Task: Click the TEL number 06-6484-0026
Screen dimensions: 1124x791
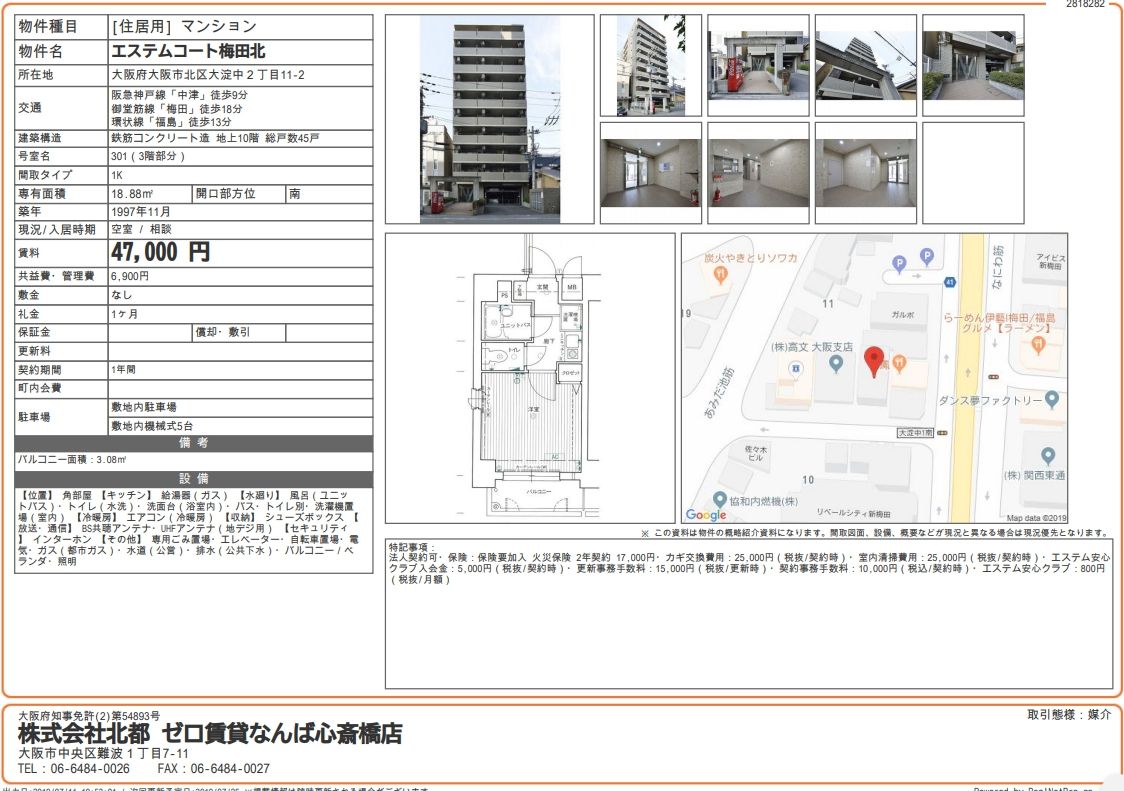Action: coord(90,769)
